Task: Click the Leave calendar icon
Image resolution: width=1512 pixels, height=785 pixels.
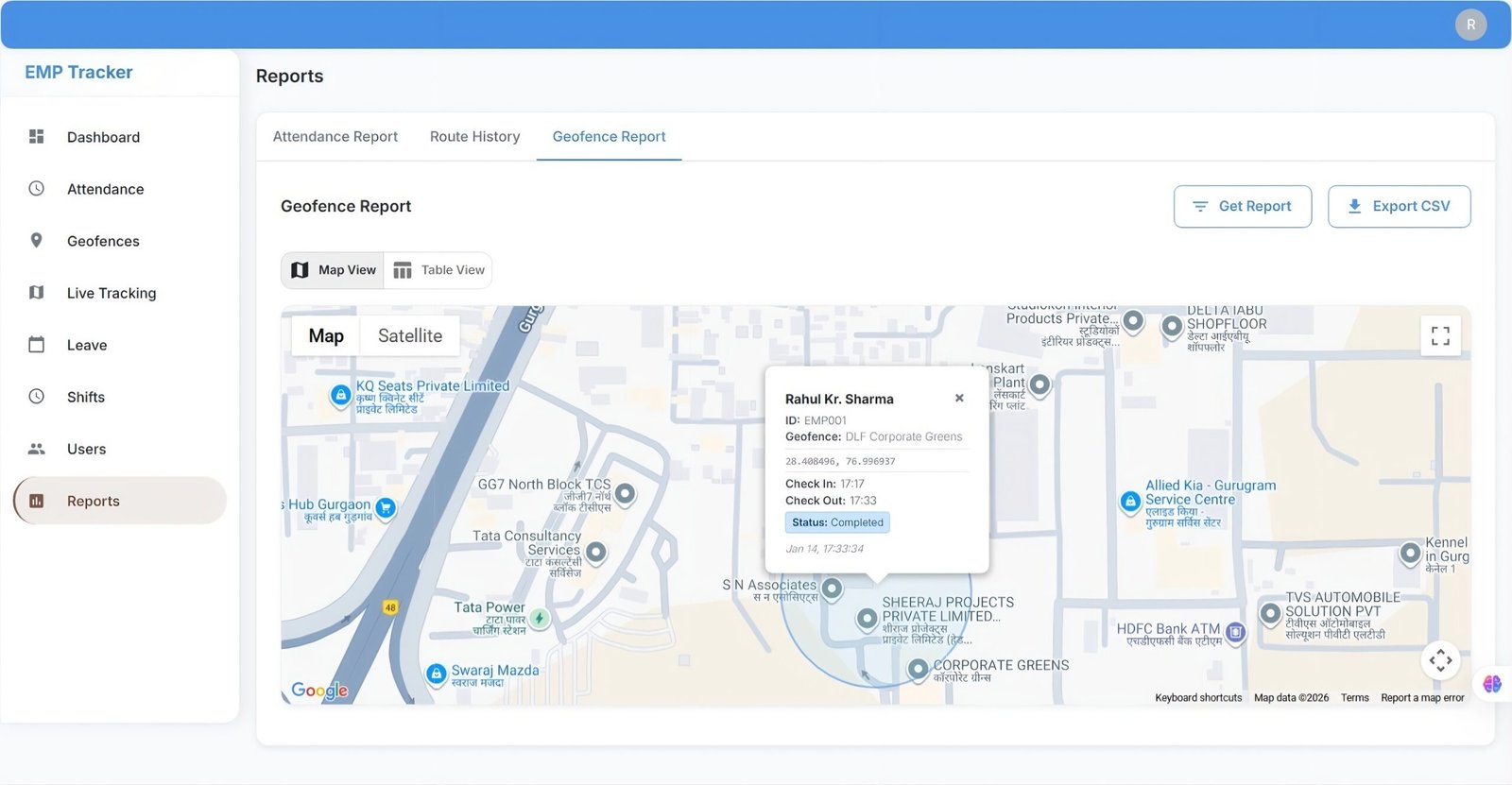Action: (37, 345)
